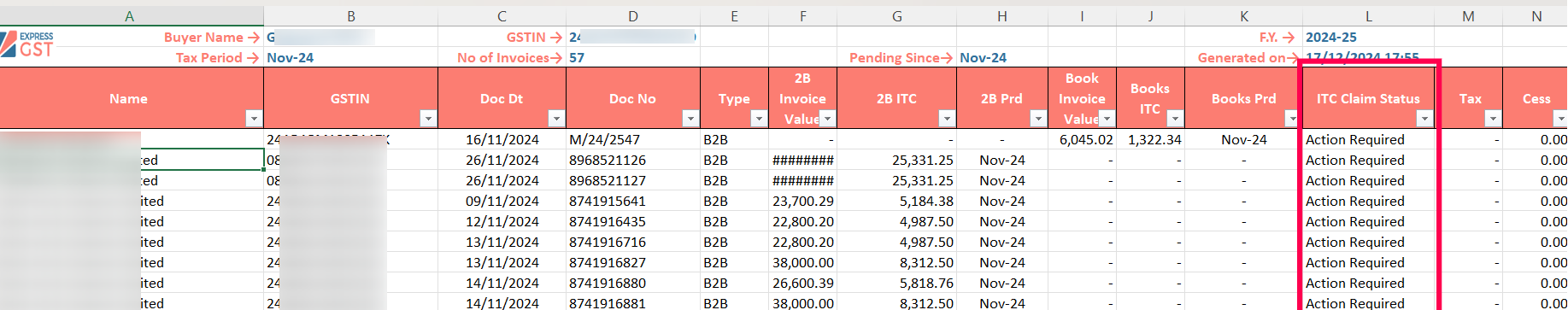
Task: Select column L header
Action: point(1368,16)
